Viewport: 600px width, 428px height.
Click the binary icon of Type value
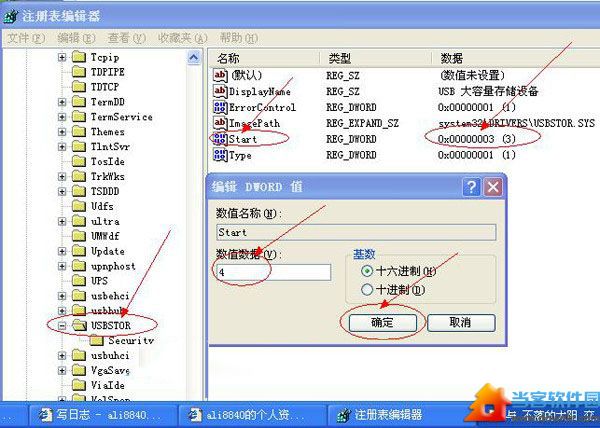point(220,155)
